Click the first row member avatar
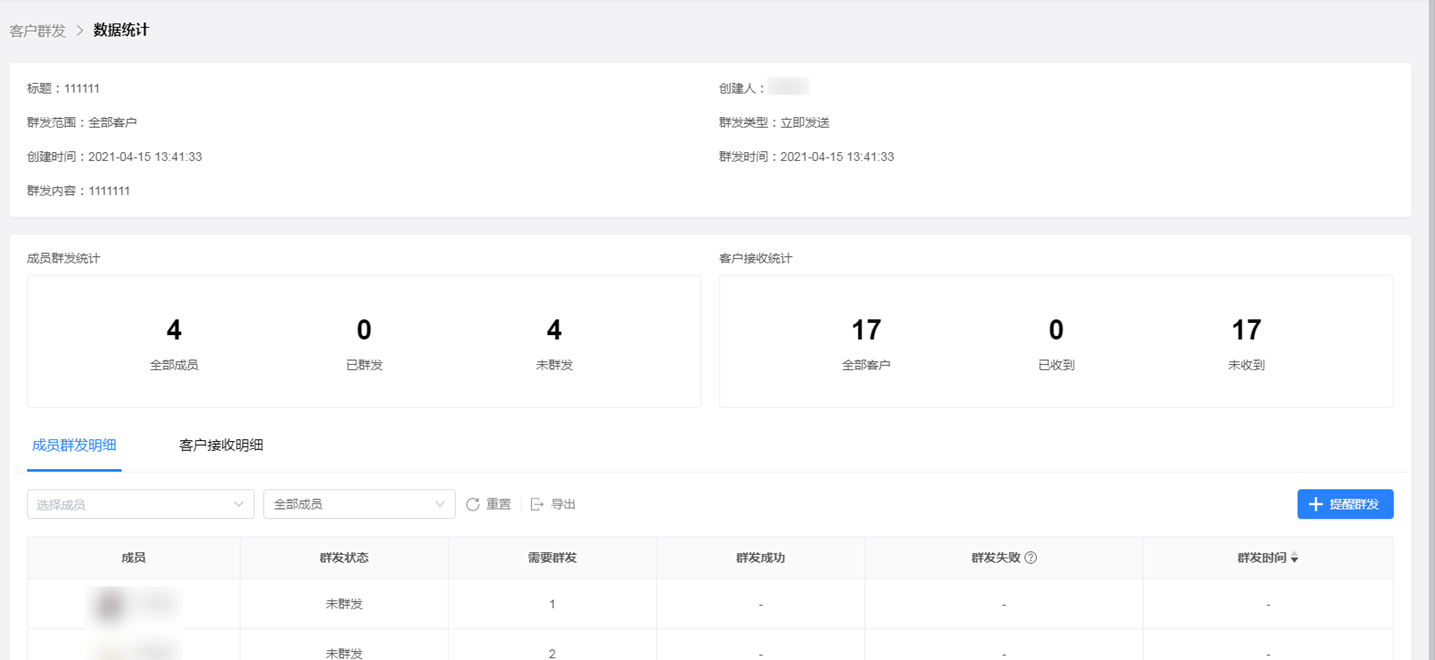Image resolution: width=1435 pixels, height=660 pixels. (x=109, y=604)
